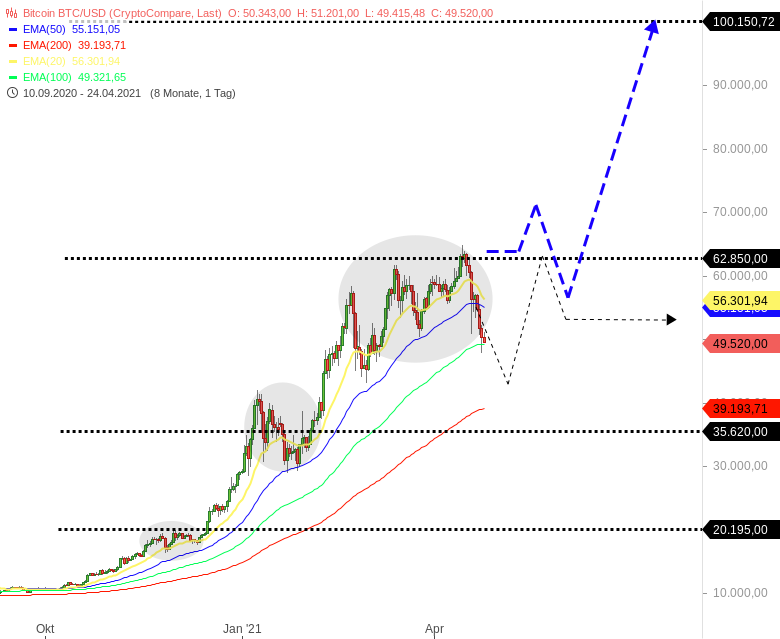Click the clock icon beside the date range
Image resolution: width=780 pixels, height=639 pixels.
[x=12, y=93]
